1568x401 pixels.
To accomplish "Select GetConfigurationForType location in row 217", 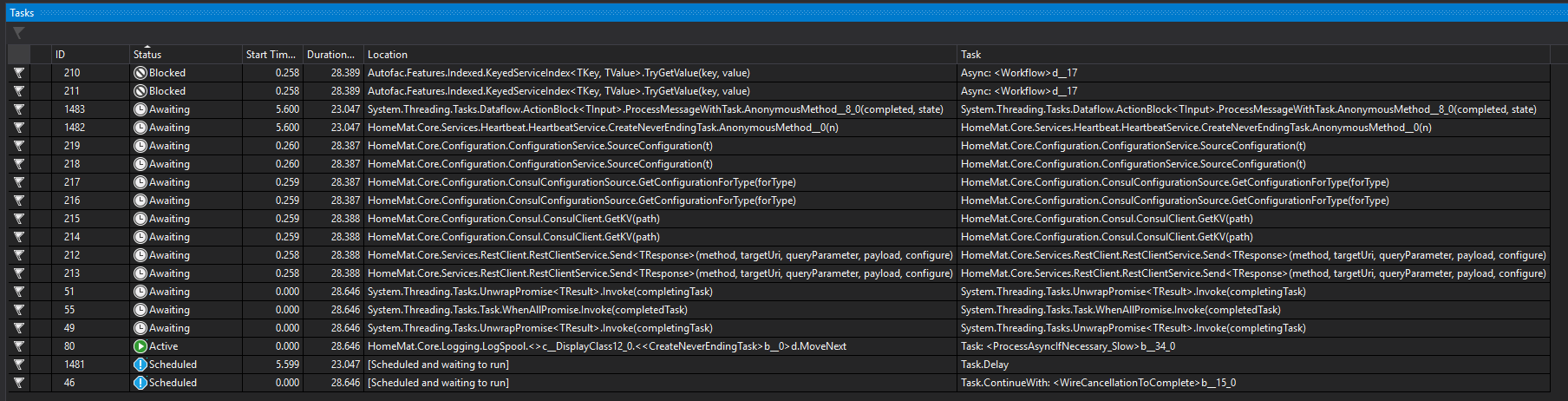I will (660, 182).
